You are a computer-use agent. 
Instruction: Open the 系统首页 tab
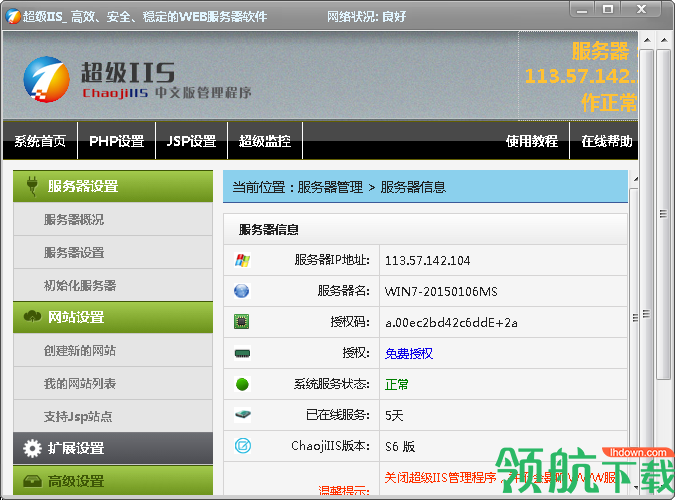(40, 141)
